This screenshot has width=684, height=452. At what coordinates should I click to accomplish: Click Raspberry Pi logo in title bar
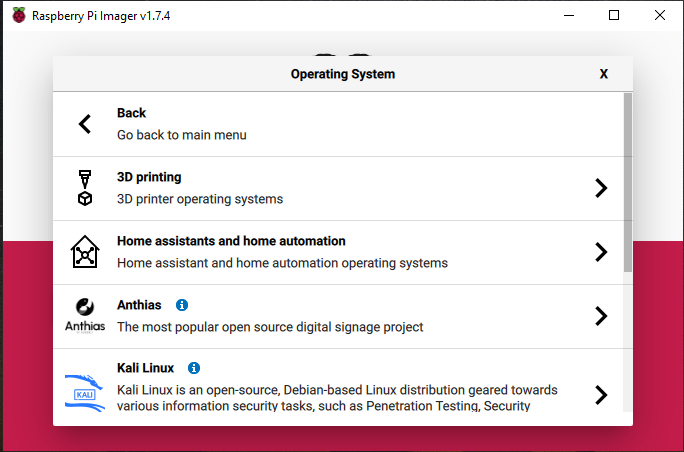pyautogui.click(x=19, y=16)
